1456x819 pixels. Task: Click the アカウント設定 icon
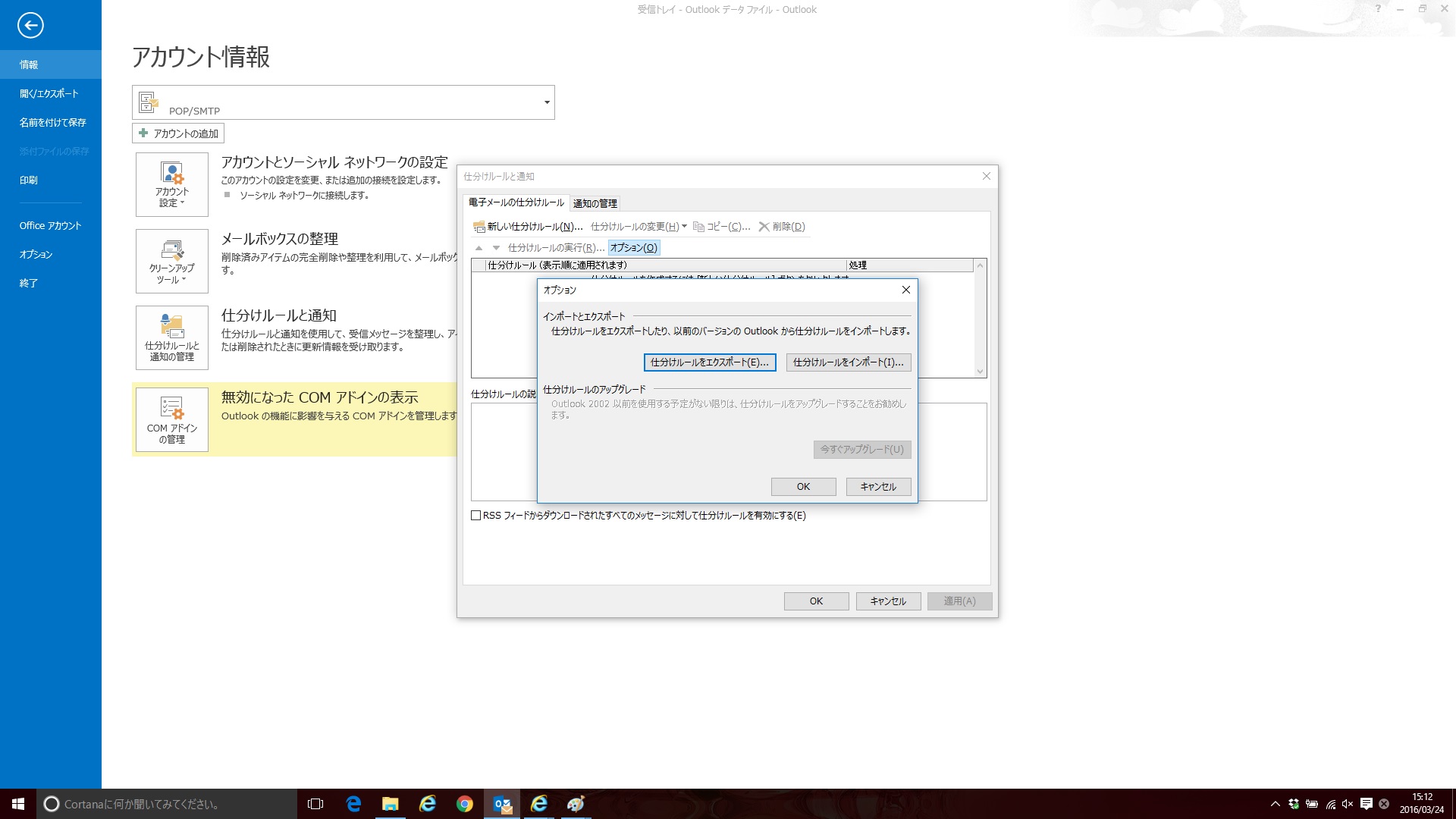[x=170, y=183]
